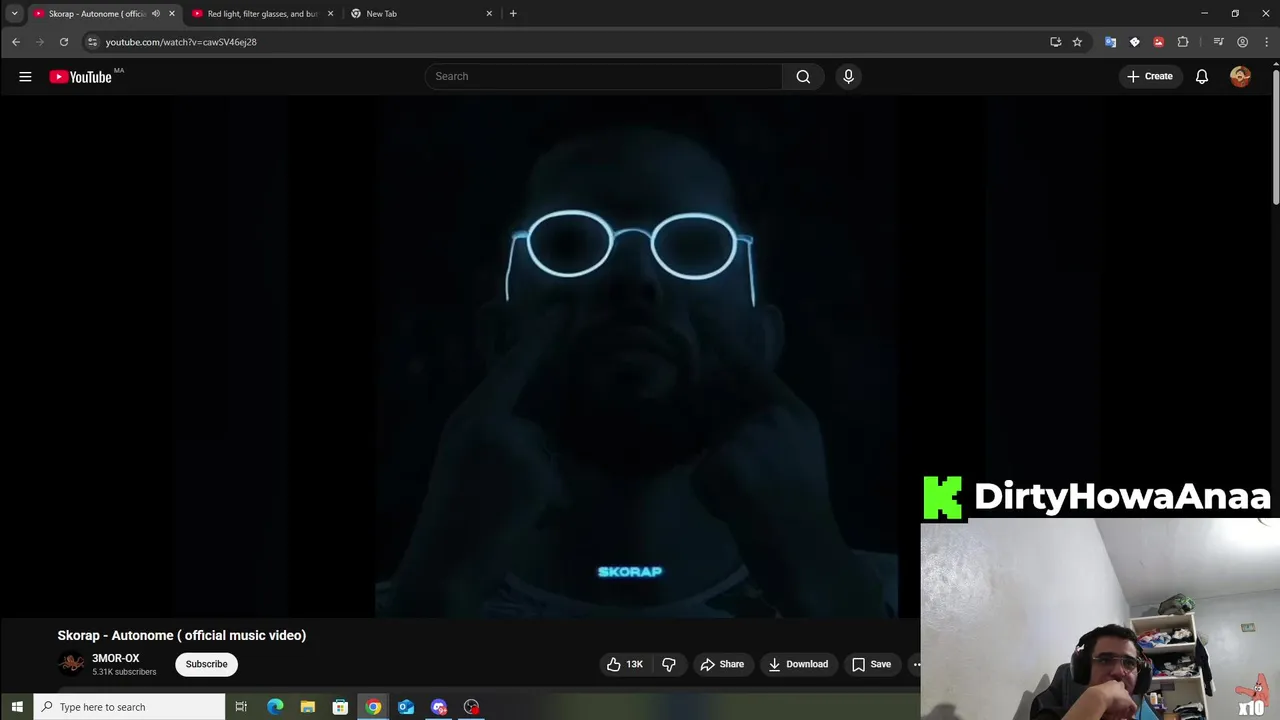Open Outlook from taskbar

click(x=406, y=707)
